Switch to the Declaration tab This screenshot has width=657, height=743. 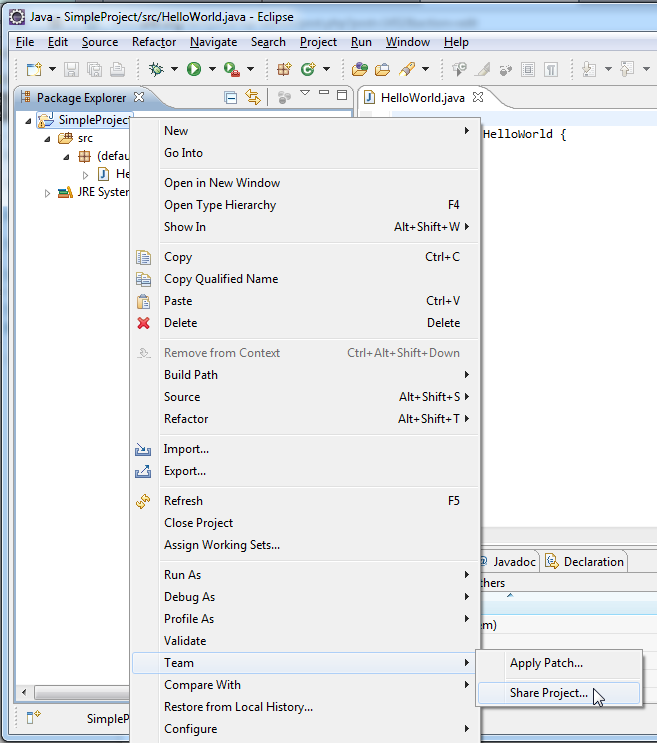(x=585, y=562)
